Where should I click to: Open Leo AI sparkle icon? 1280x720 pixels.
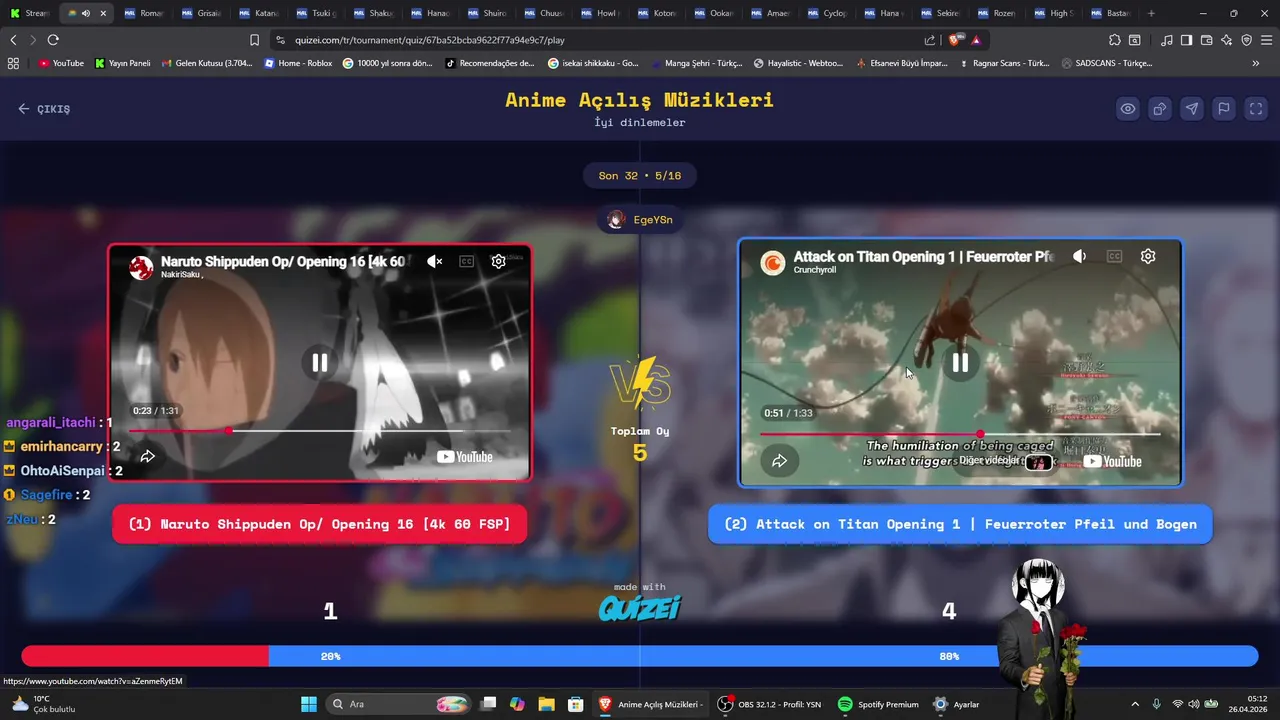pyautogui.click(x=1226, y=40)
